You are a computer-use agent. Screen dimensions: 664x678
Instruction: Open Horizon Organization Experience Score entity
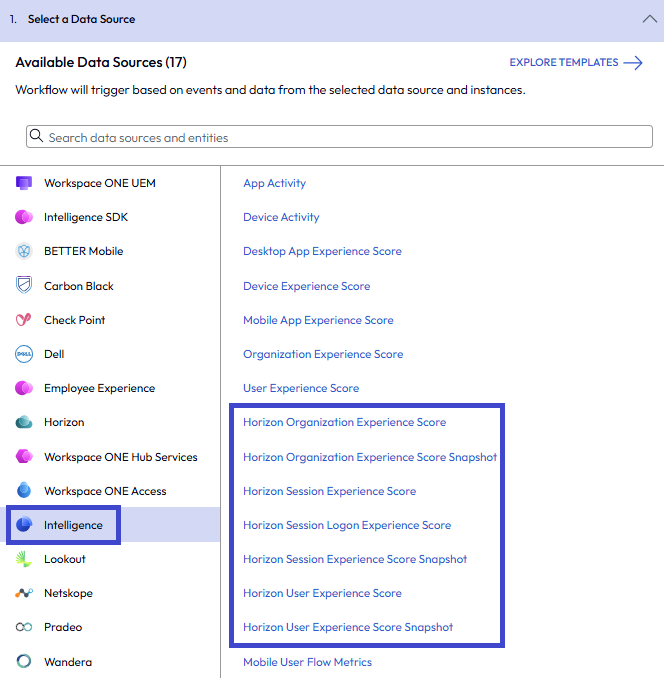(x=345, y=422)
